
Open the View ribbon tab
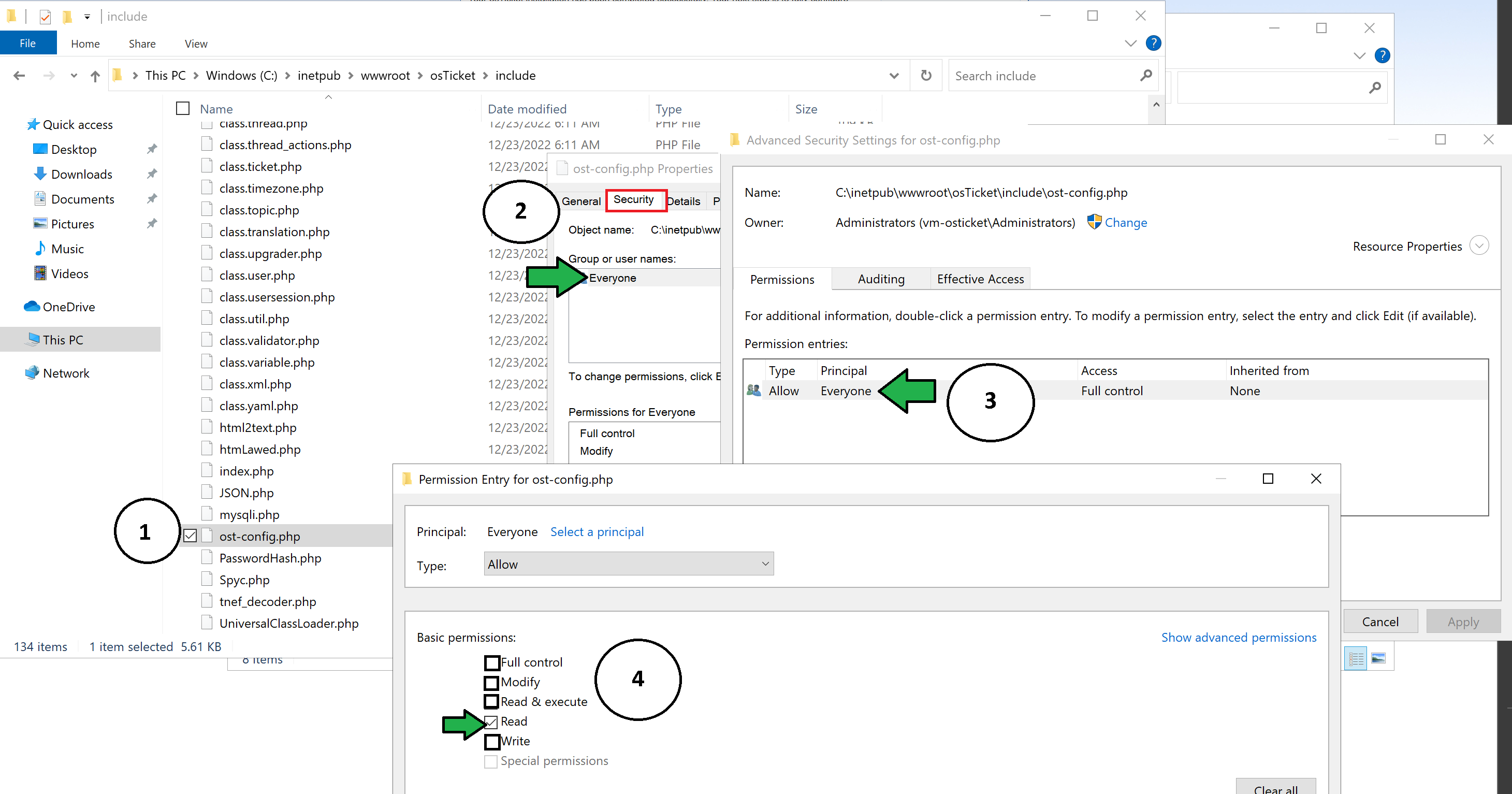click(x=195, y=44)
